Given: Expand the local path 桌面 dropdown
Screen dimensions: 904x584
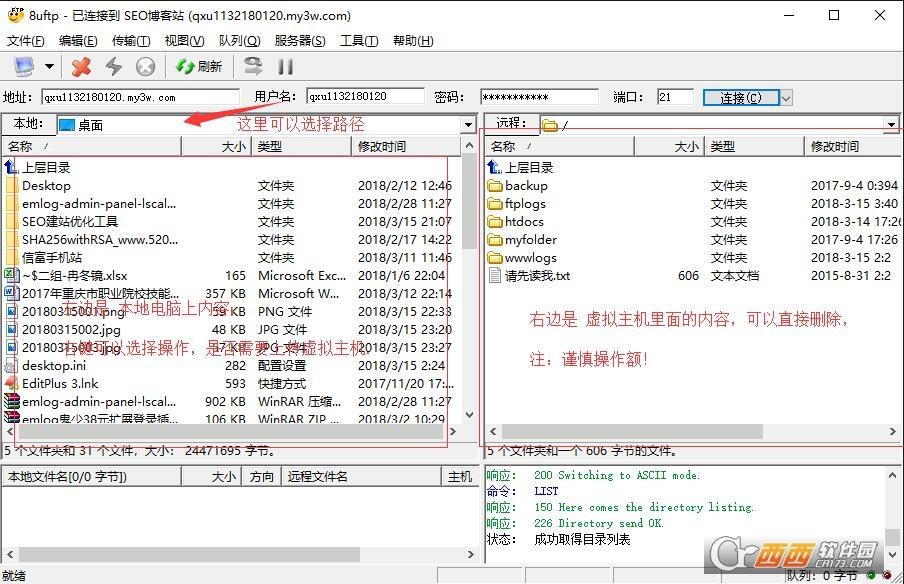Looking at the screenshot, I should (x=467, y=125).
